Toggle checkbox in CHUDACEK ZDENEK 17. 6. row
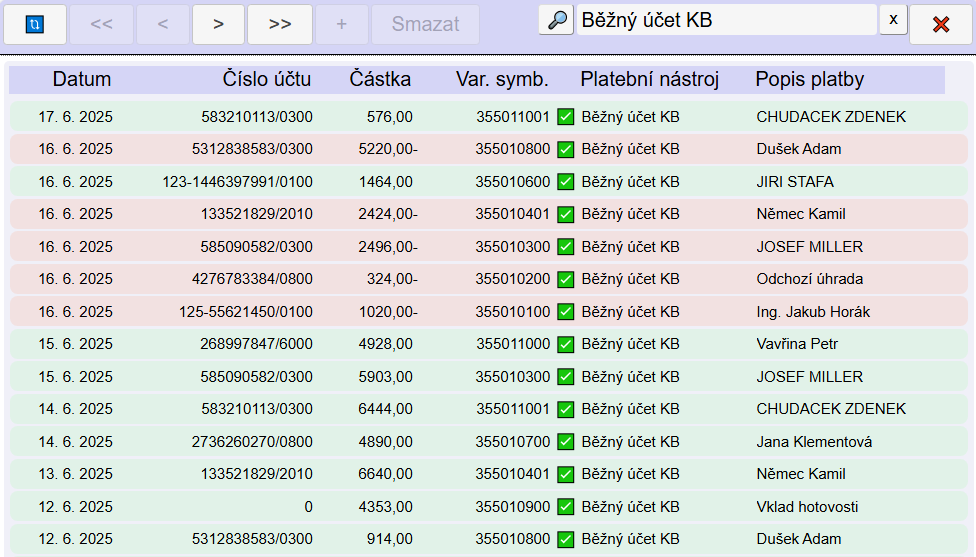Image resolution: width=976 pixels, height=557 pixels. tap(566, 117)
